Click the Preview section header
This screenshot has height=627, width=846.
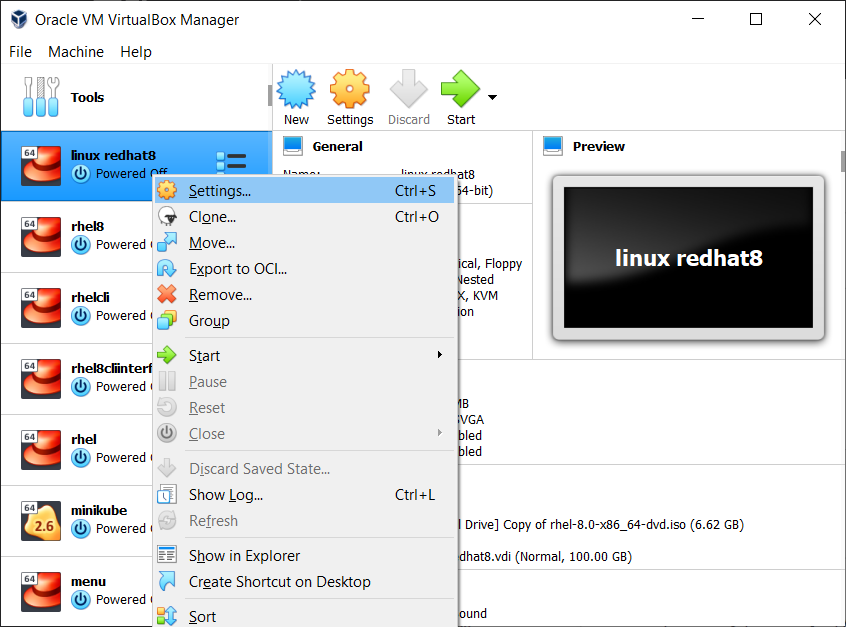coord(598,146)
